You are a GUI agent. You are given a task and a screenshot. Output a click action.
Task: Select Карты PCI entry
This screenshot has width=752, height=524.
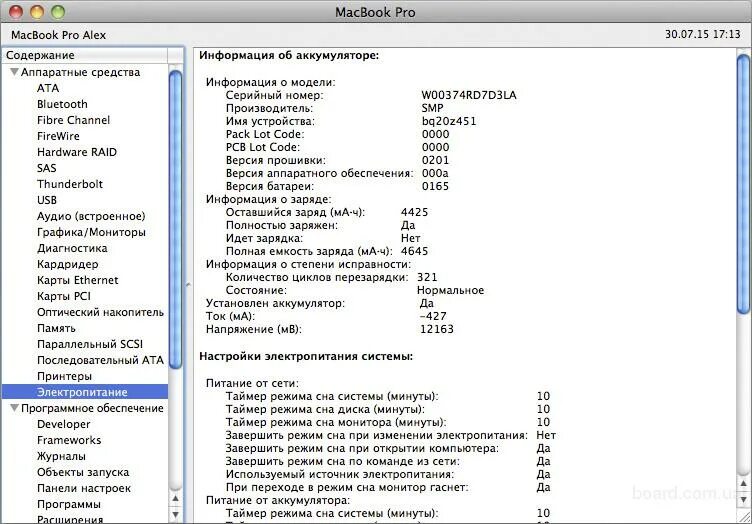click(64, 296)
